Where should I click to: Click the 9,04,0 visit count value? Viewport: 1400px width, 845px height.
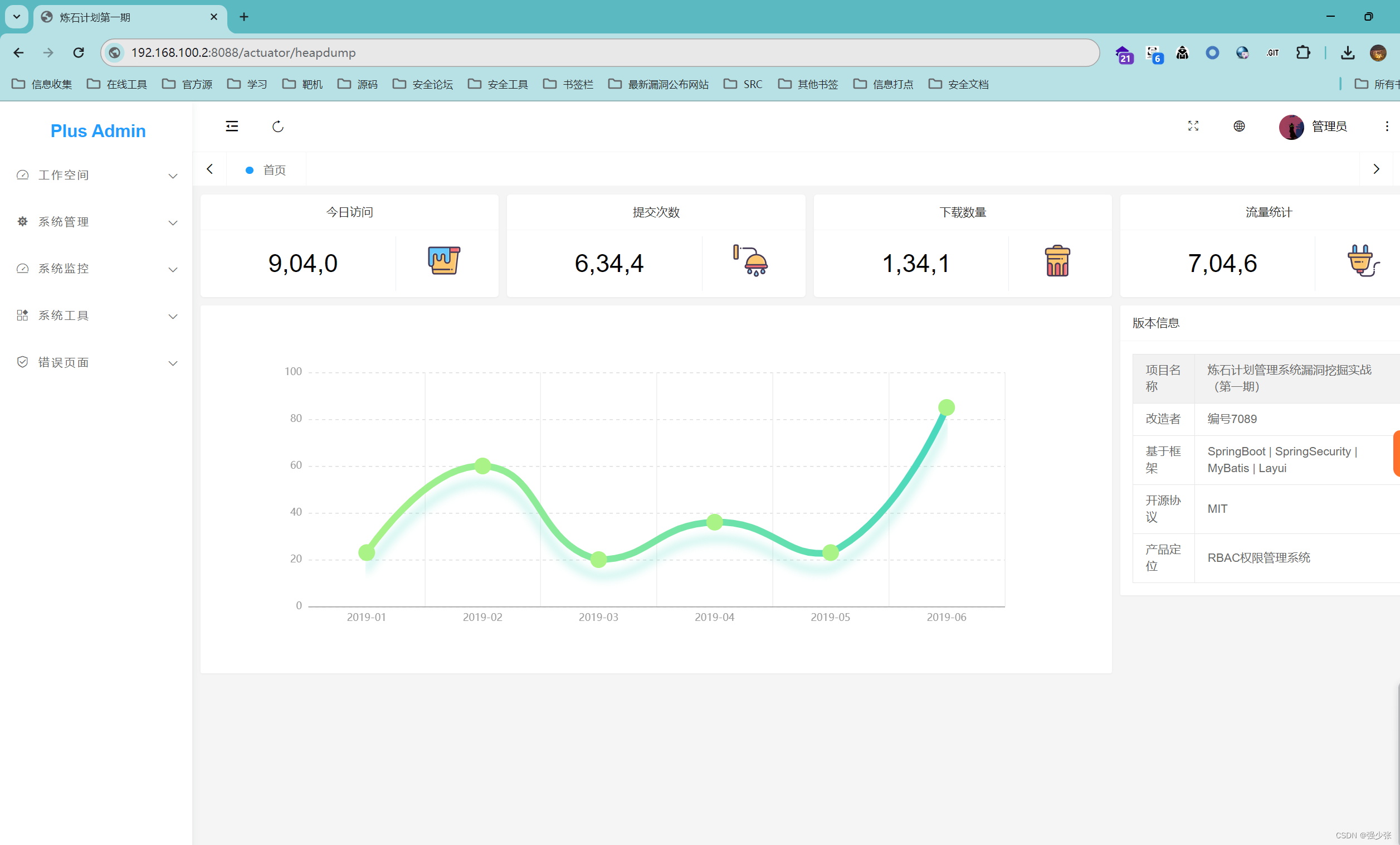[x=303, y=263]
